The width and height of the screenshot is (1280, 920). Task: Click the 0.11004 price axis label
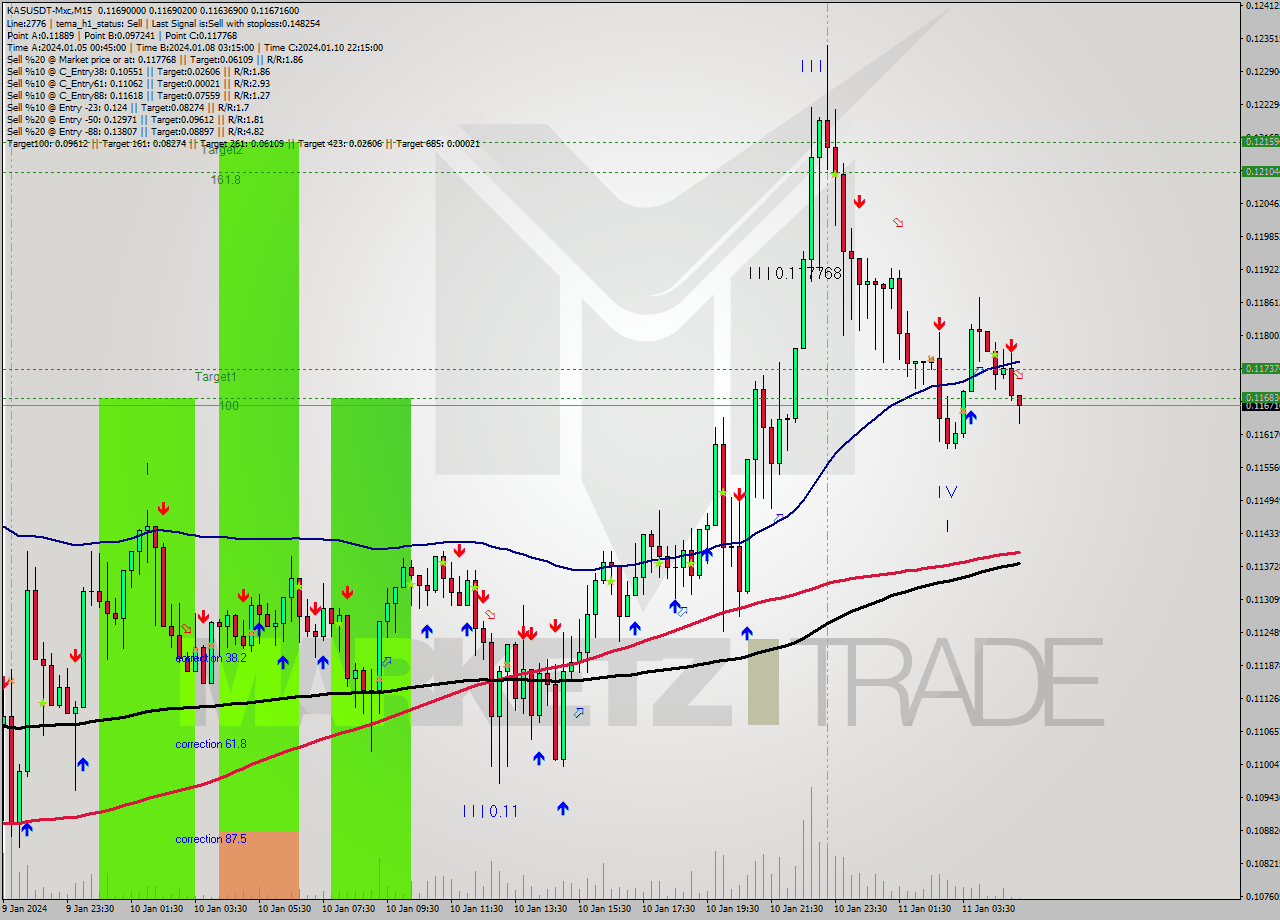pyautogui.click(x=1261, y=764)
